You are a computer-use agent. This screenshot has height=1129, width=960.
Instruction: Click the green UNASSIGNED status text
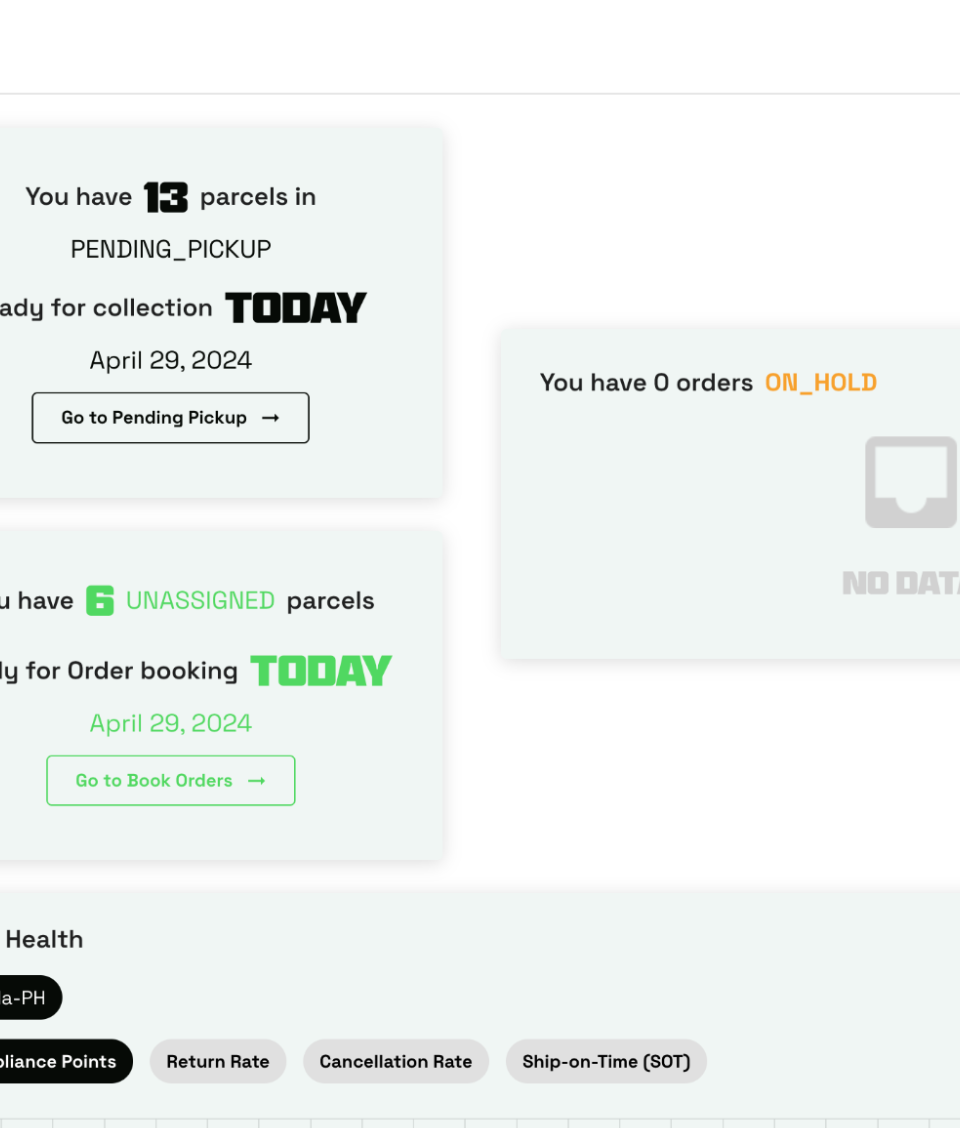(200, 601)
